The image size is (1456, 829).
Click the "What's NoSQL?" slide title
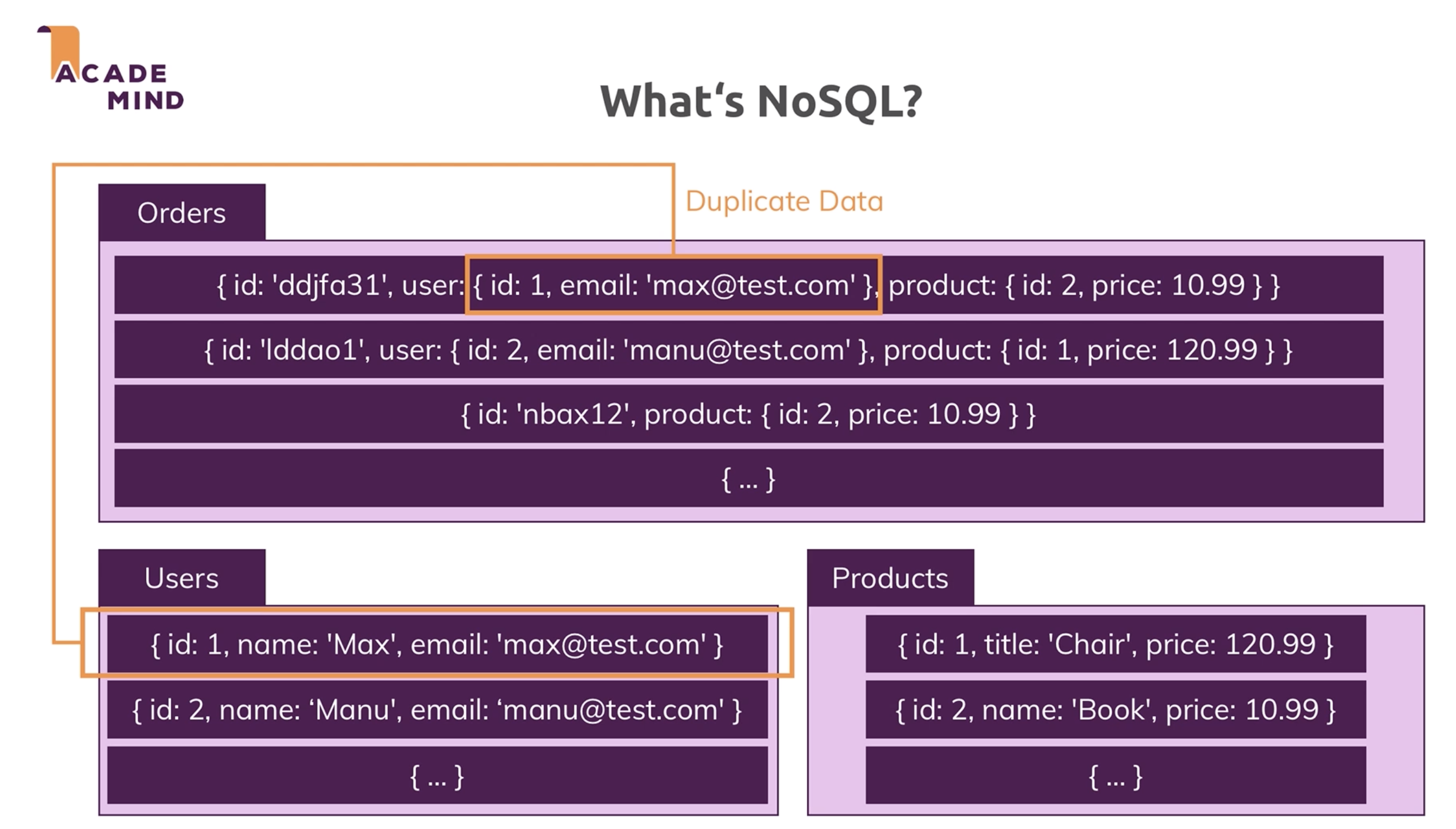tap(760, 101)
